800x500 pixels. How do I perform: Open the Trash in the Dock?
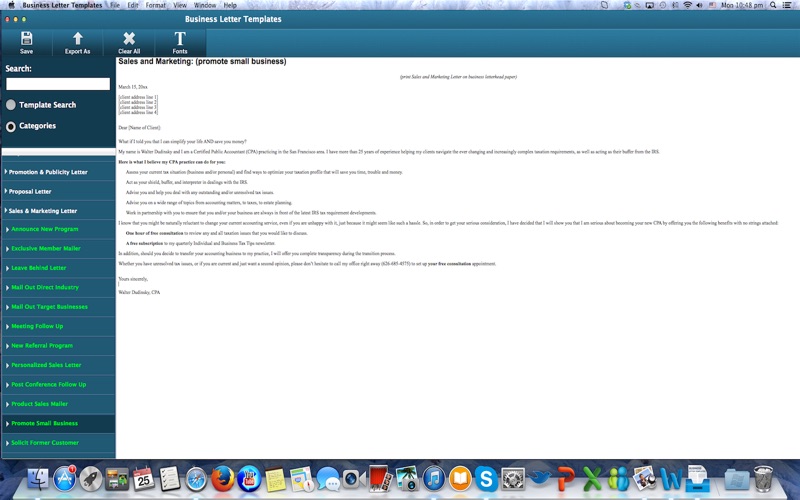(763, 479)
